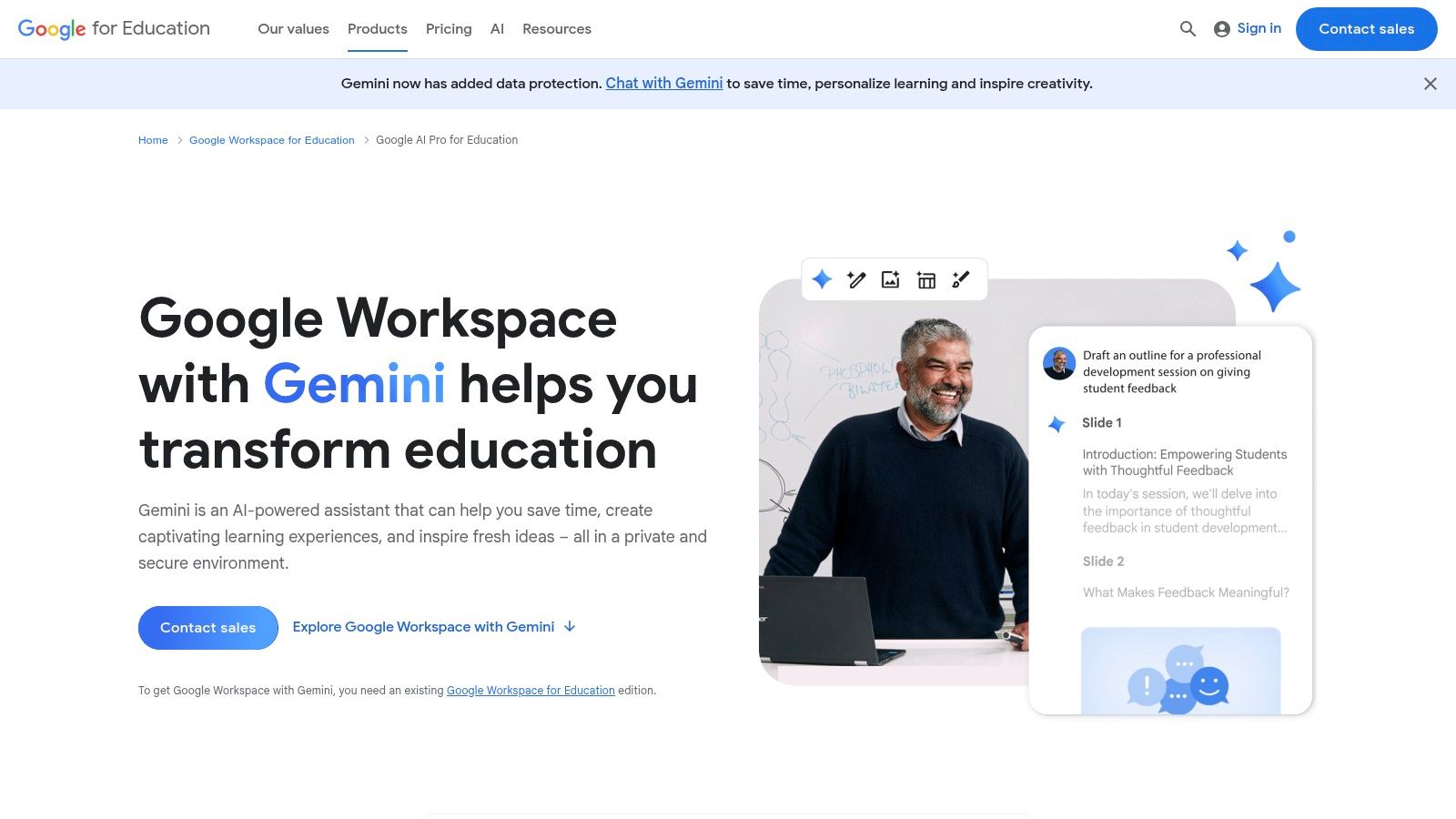Select the AI menu item
Screen dimensions: 1456x819
coord(497,28)
